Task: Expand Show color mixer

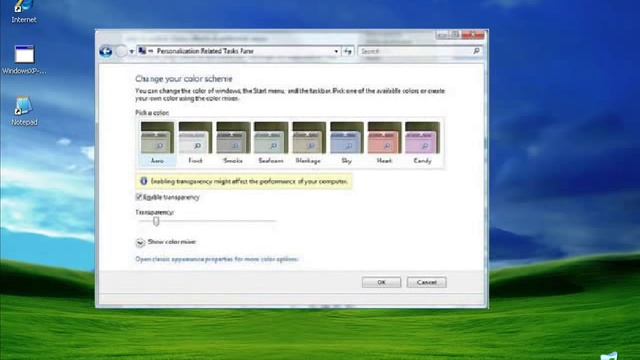Action: pyautogui.click(x=140, y=242)
